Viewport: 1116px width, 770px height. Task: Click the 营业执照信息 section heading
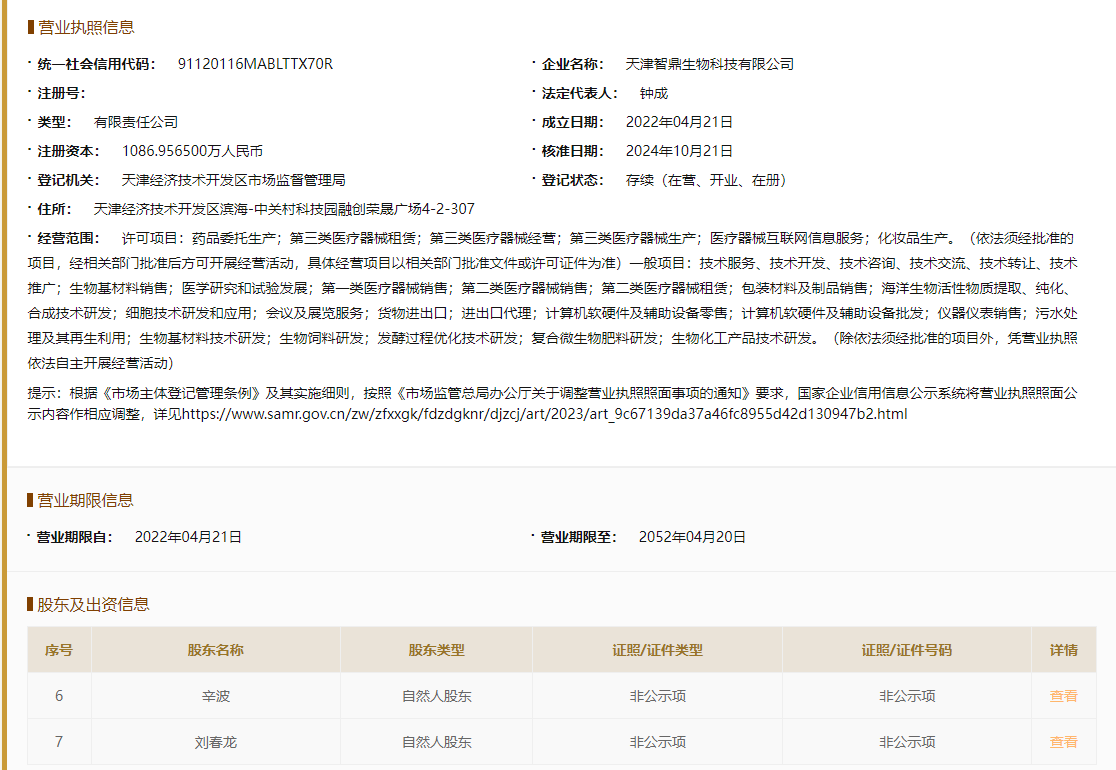click(x=86, y=28)
